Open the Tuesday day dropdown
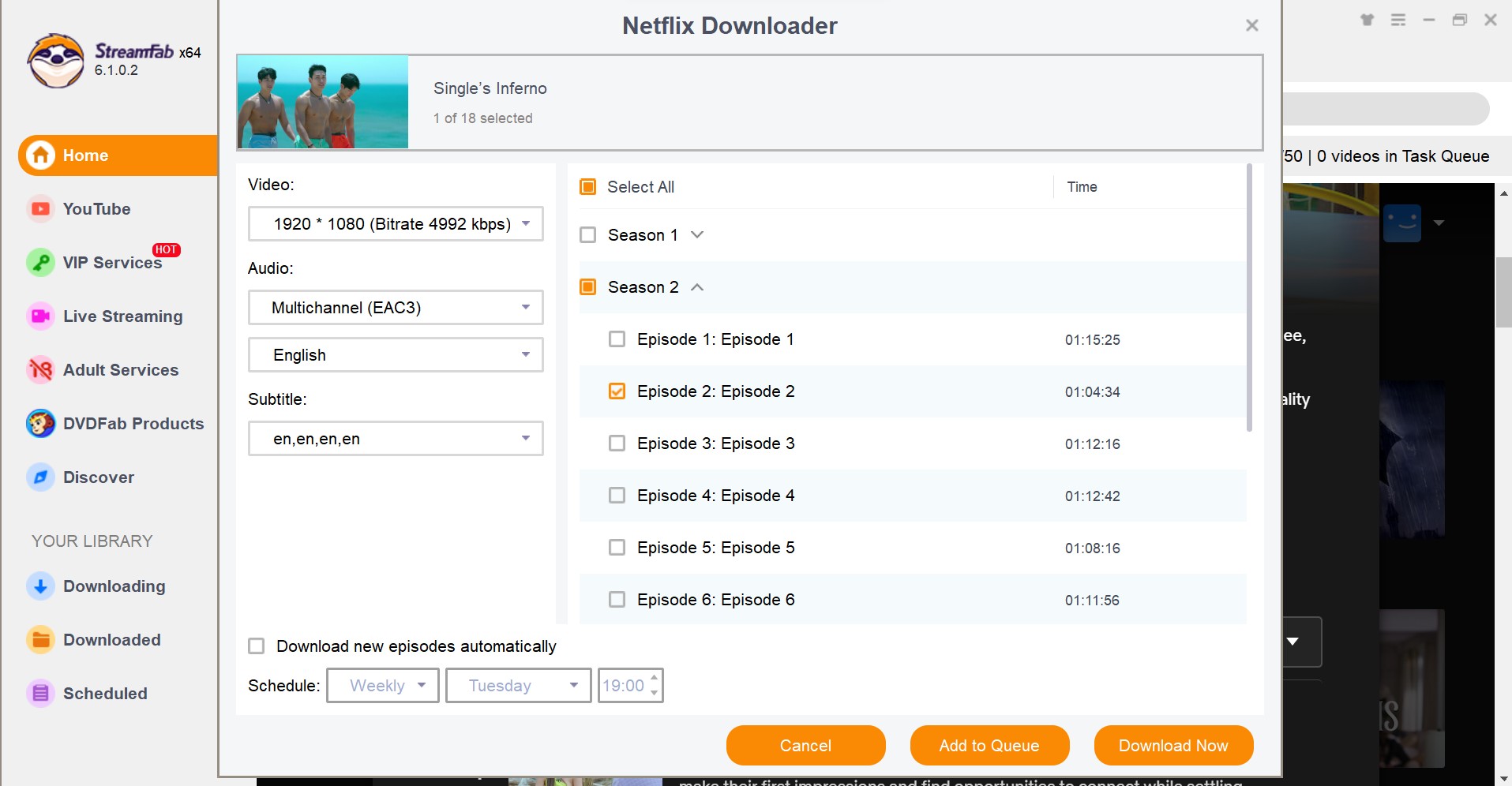Screen dimensions: 1512x786 pos(518,686)
